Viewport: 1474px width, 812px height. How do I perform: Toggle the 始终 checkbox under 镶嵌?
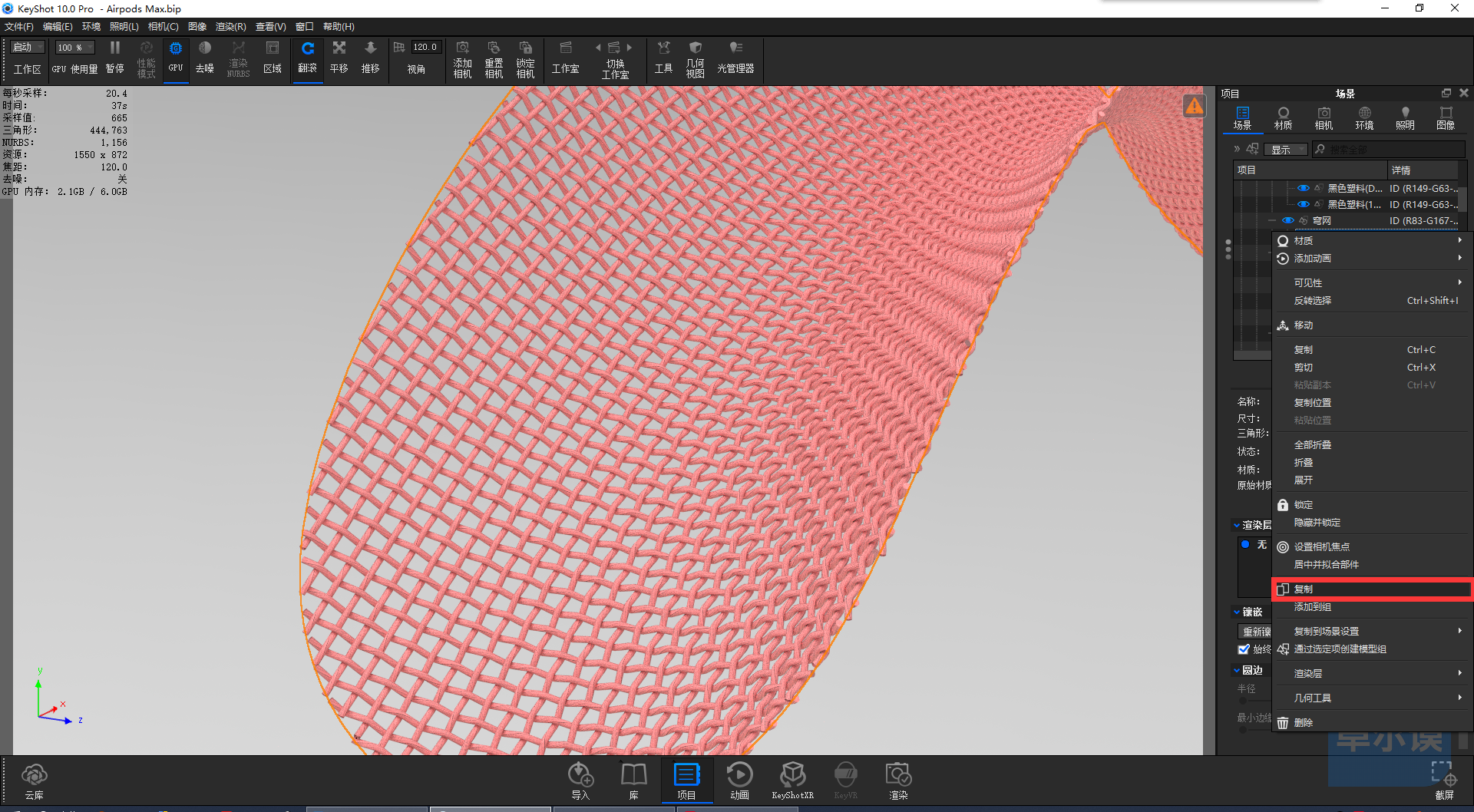pyautogui.click(x=1244, y=649)
